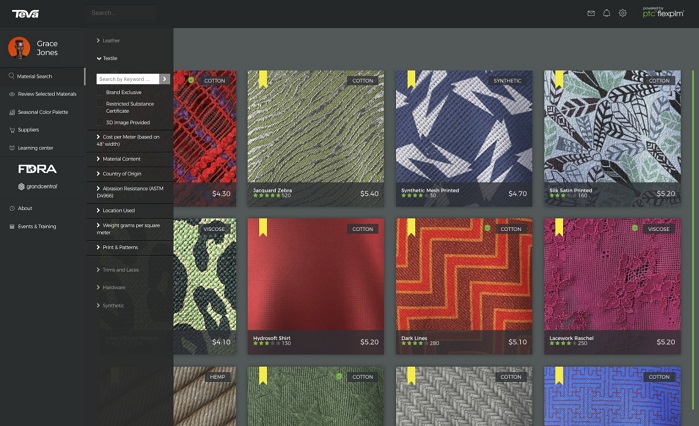Expand the Location Used filter
Viewport: 699px width, 426px height.
coord(98,210)
